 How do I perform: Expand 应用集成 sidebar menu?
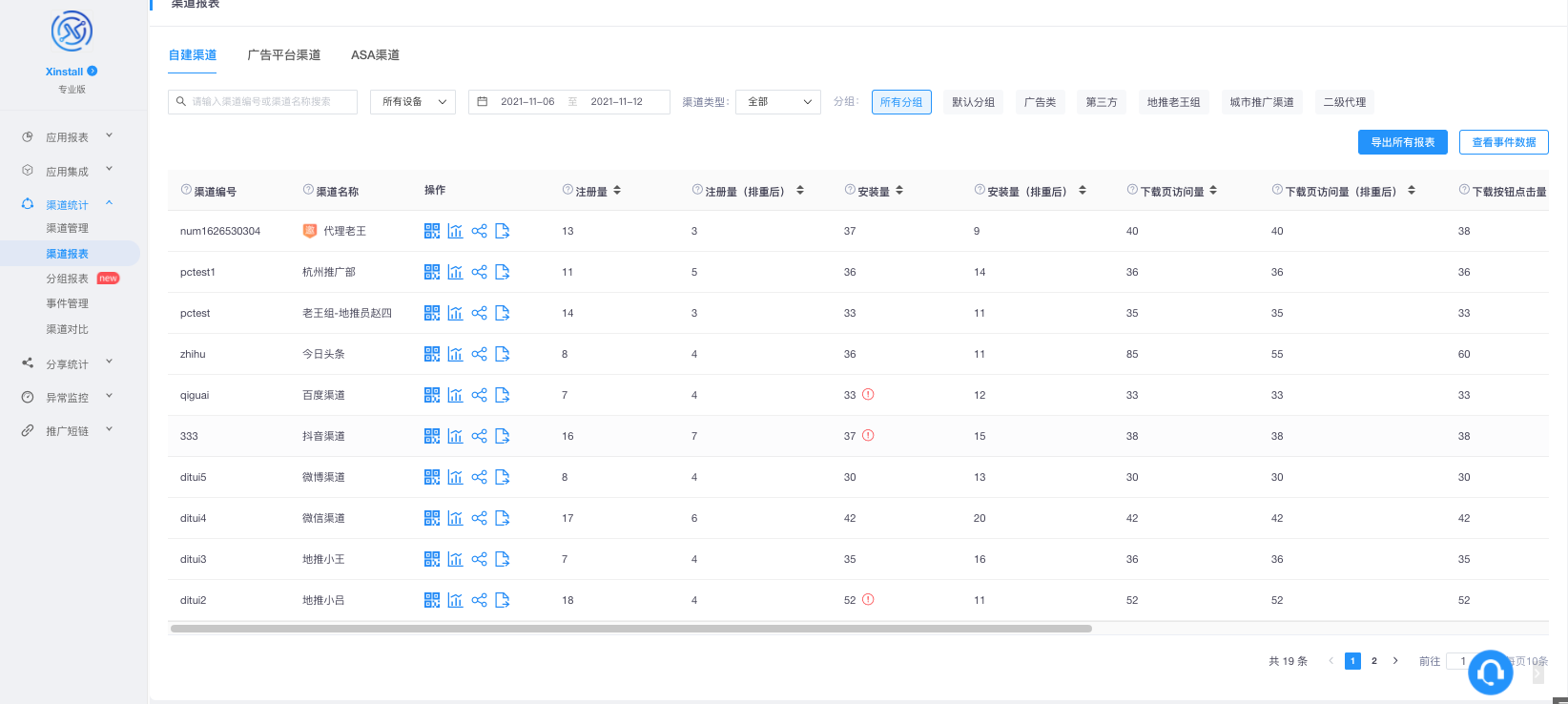(x=68, y=172)
